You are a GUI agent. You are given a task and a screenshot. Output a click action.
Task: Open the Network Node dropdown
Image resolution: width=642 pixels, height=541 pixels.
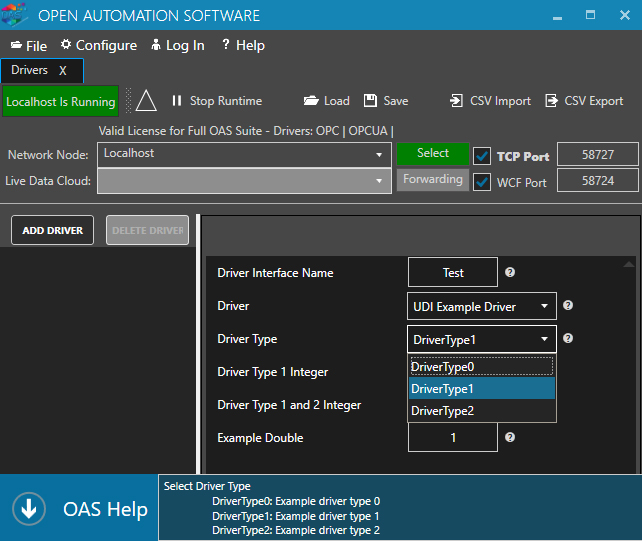pos(379,155)
